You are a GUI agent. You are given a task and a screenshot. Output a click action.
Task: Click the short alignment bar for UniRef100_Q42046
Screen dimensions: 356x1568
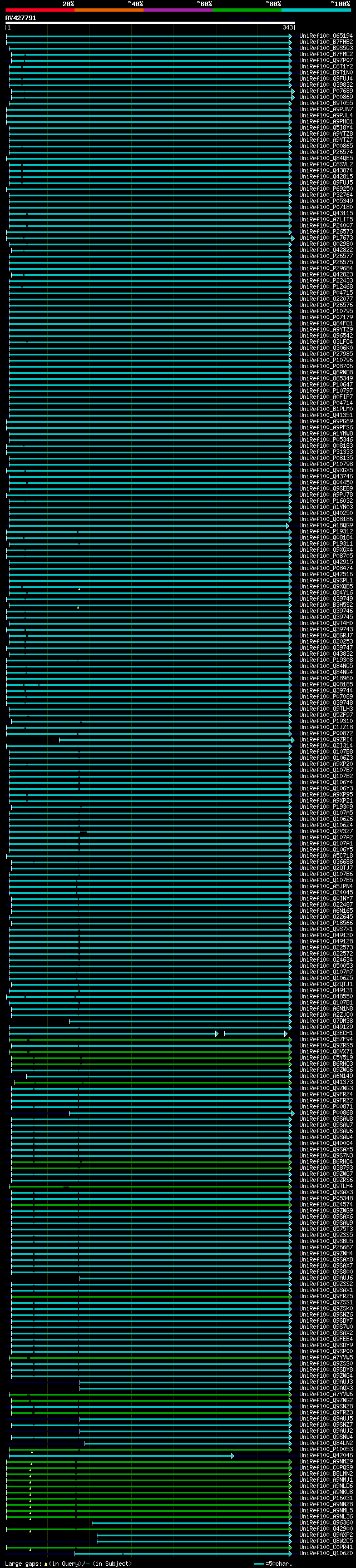pyautogui.click(x=121, y=1456)
